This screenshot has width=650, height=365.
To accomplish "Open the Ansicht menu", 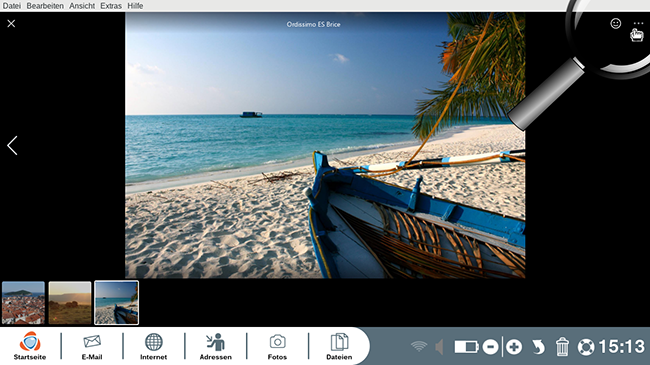I will coord(82,6).
